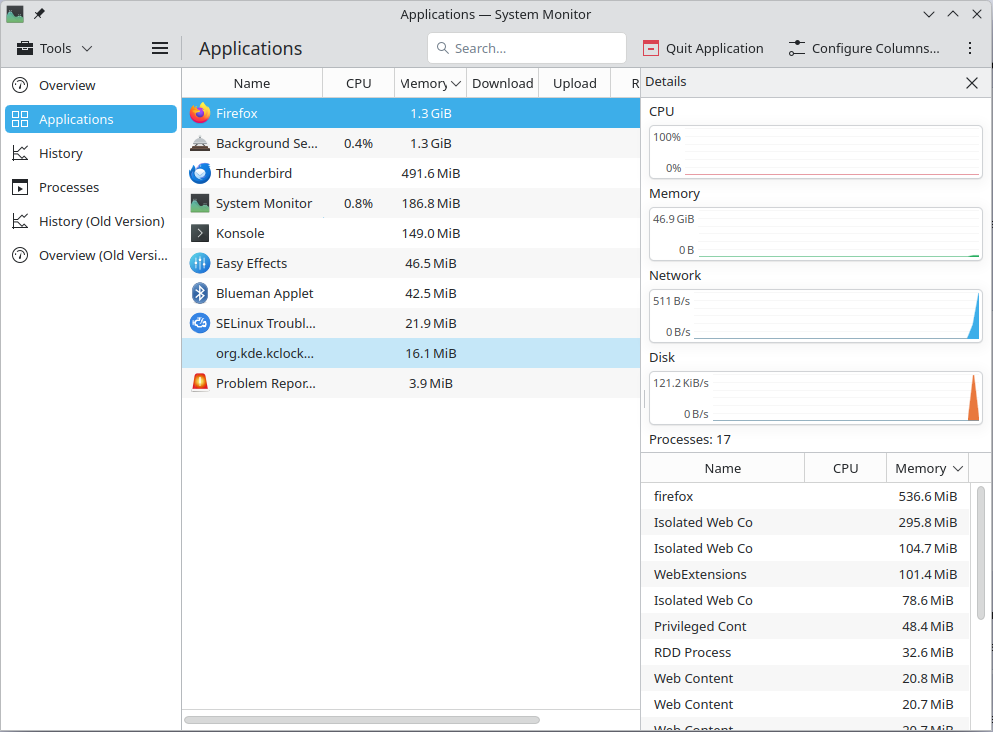Screen dimensions: 993x732
Task: Click the Overview gauge icon in sidebar
Action: (x=20, y=85)
